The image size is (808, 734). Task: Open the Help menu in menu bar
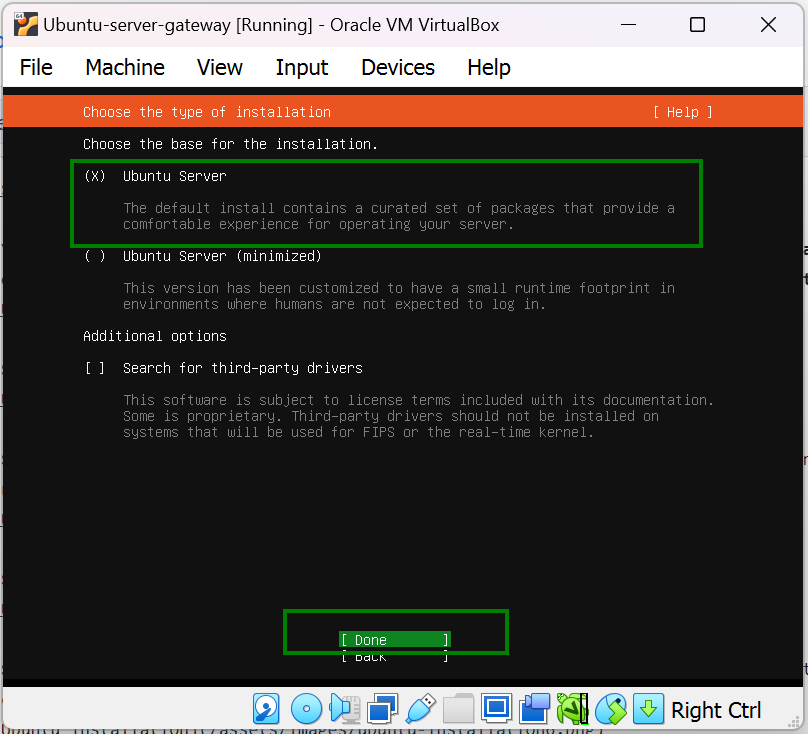(x=489, y=68)
